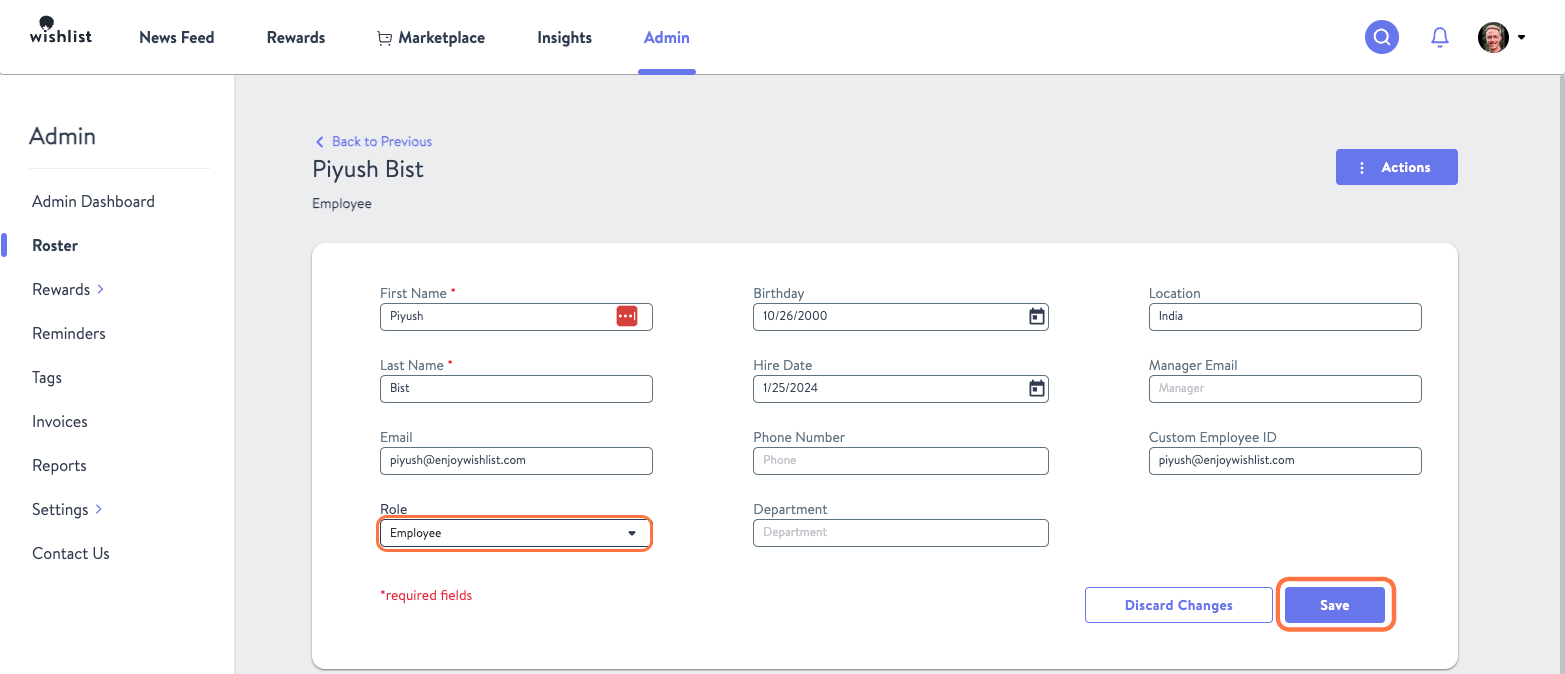Go to the News Feed tab
The image size is (1565, 674).
pyautogui.click(x=177, y=38)
